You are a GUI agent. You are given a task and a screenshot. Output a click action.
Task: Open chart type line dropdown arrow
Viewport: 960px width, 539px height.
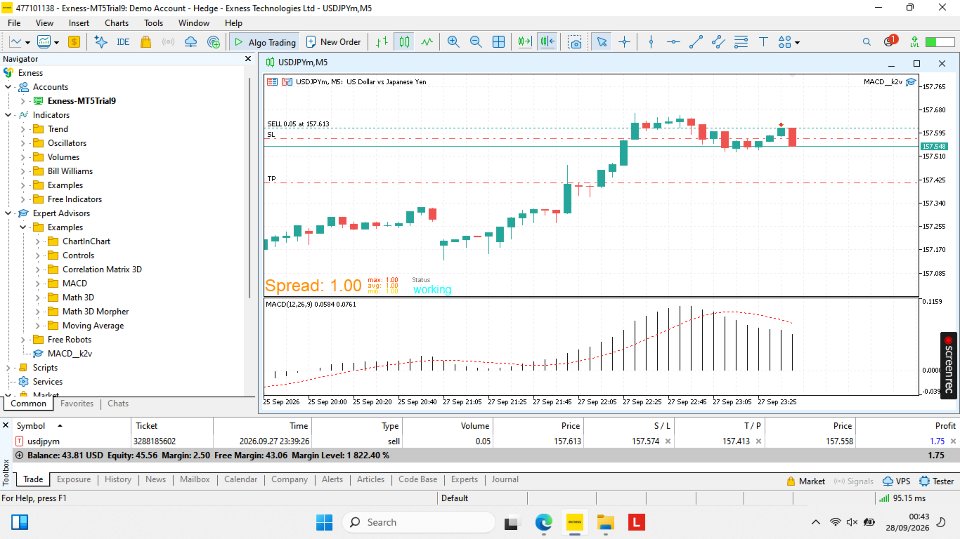pos(28,42)
